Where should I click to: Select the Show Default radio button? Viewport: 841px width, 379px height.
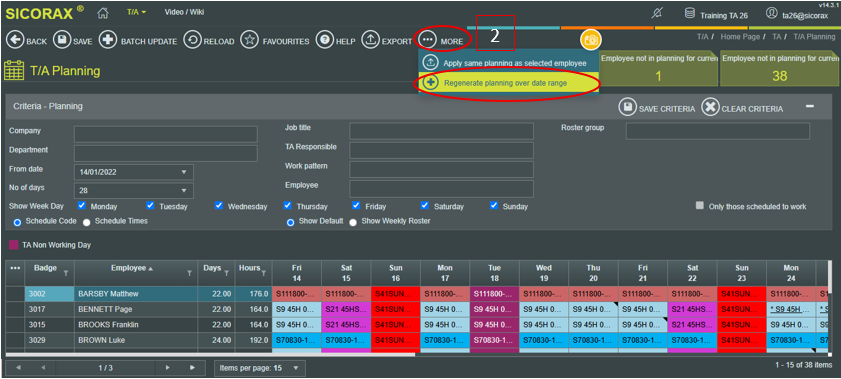click(x=290, y=222)
